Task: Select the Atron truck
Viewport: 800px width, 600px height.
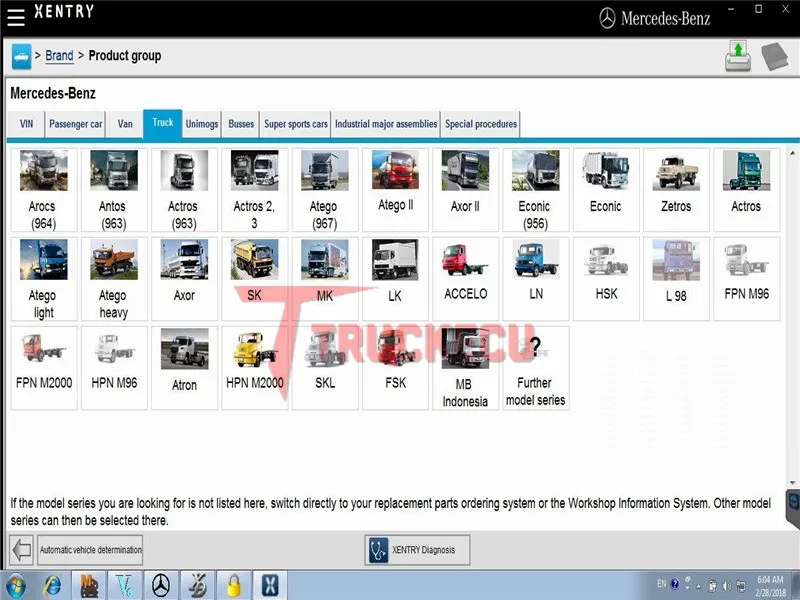Action: [184, 368]
